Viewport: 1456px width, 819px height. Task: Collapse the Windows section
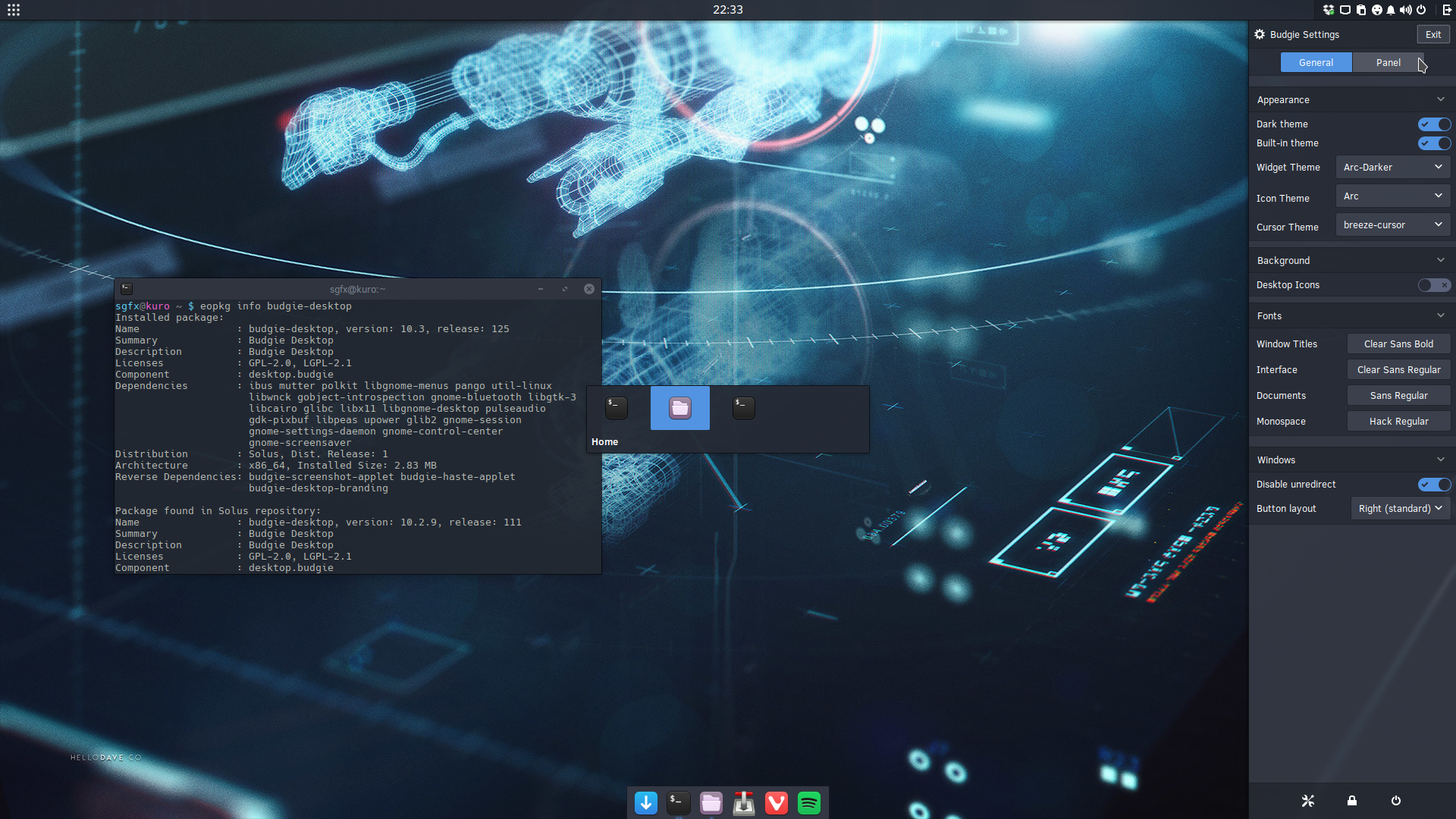(1440, 460)
